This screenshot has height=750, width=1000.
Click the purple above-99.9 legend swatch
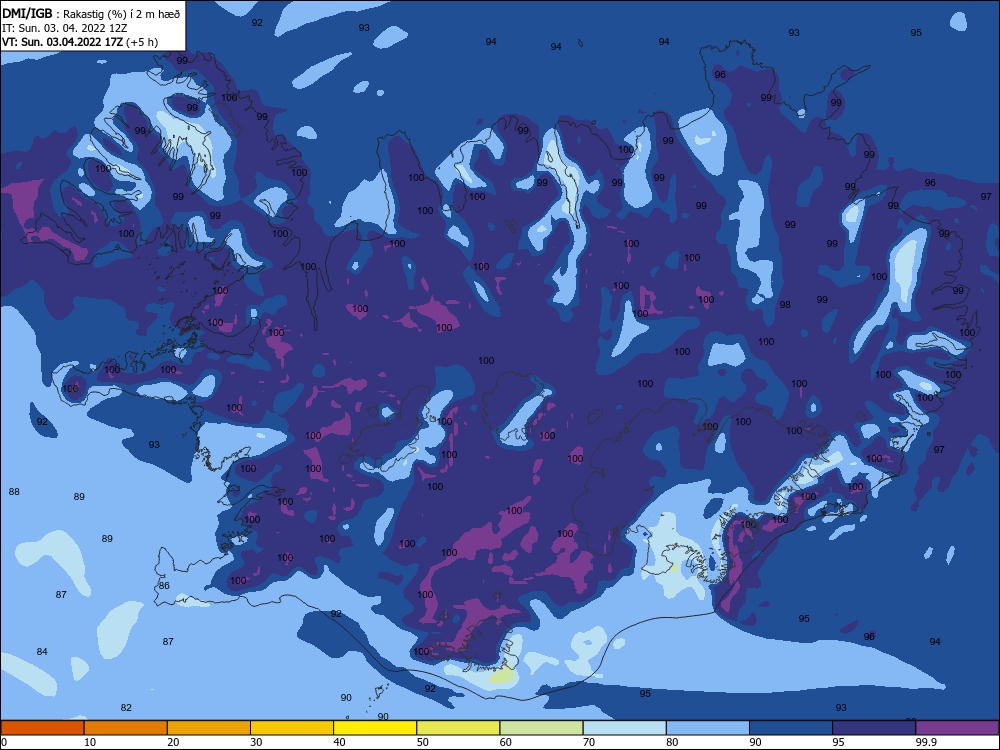pyautogui.click(x=957, y=728)
